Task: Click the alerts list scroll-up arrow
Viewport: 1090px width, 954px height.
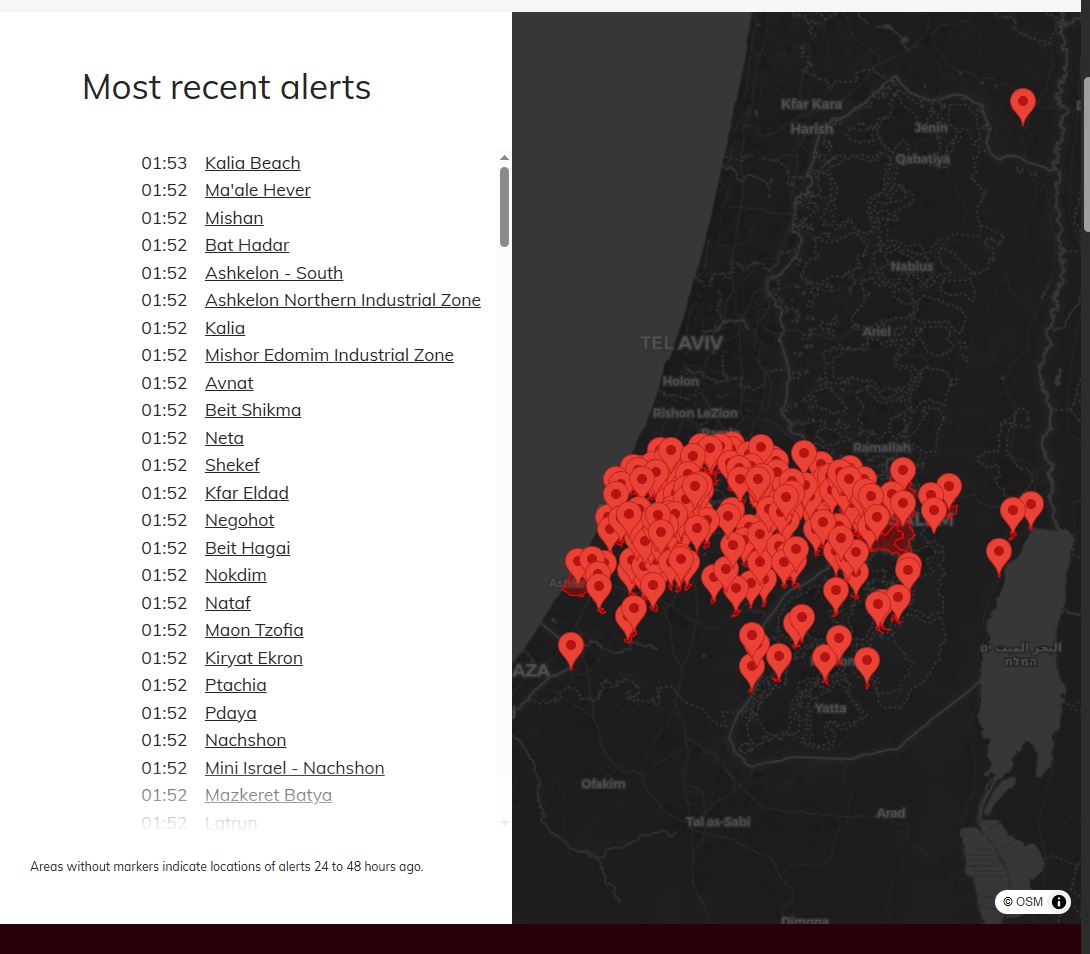Action: click(505, 158)
